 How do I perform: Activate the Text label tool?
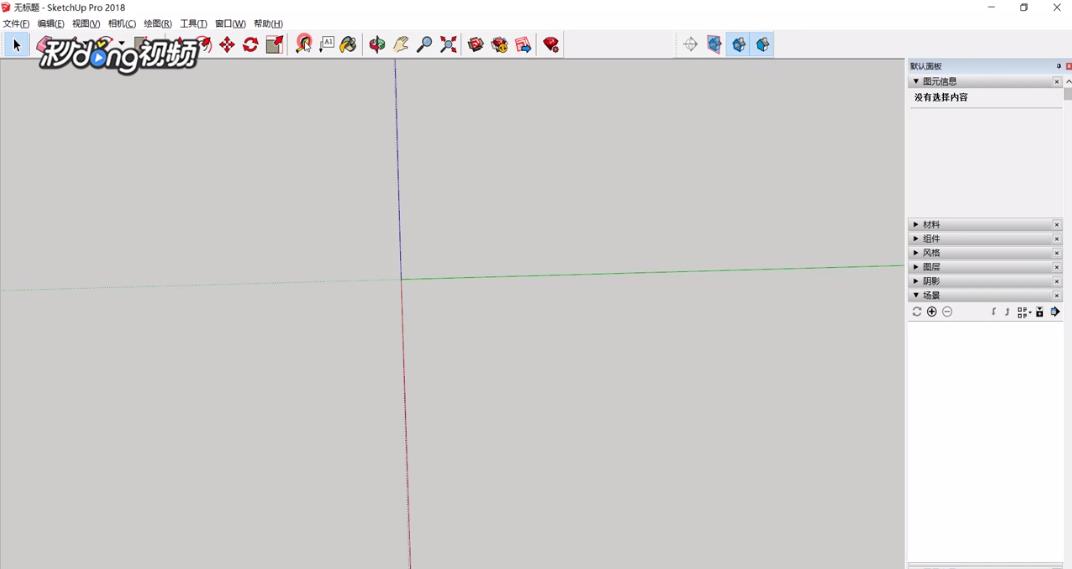click(327, 45)
